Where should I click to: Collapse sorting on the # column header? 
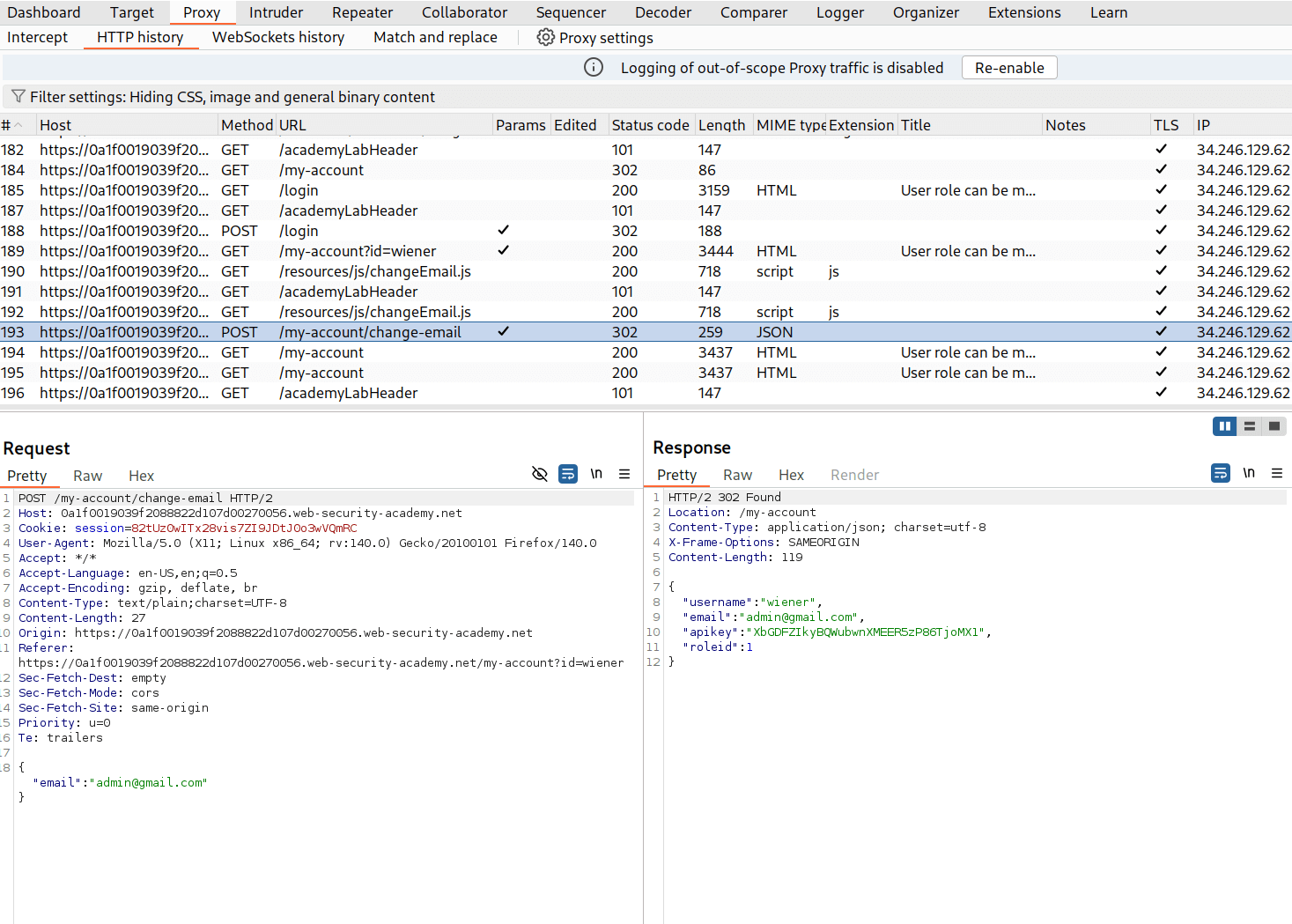point(12,124)
